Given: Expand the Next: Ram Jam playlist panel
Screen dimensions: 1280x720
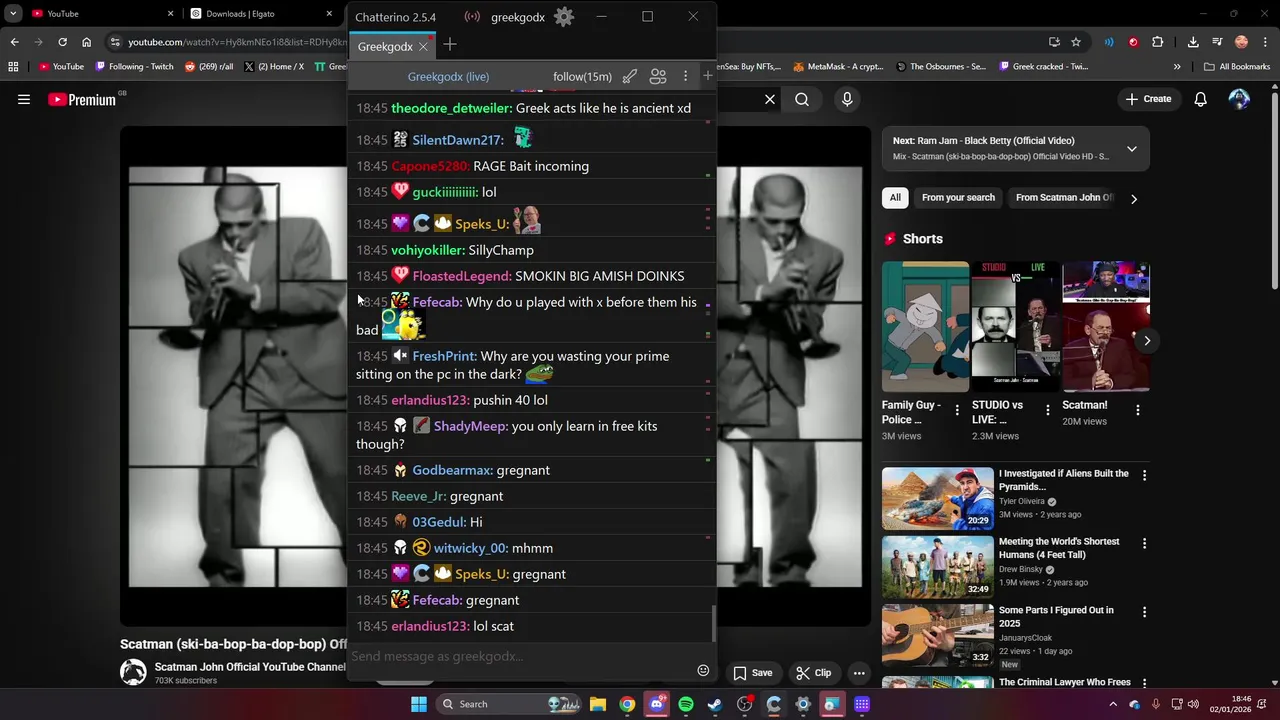Looking at the screenshot, I should (1131, 149).
